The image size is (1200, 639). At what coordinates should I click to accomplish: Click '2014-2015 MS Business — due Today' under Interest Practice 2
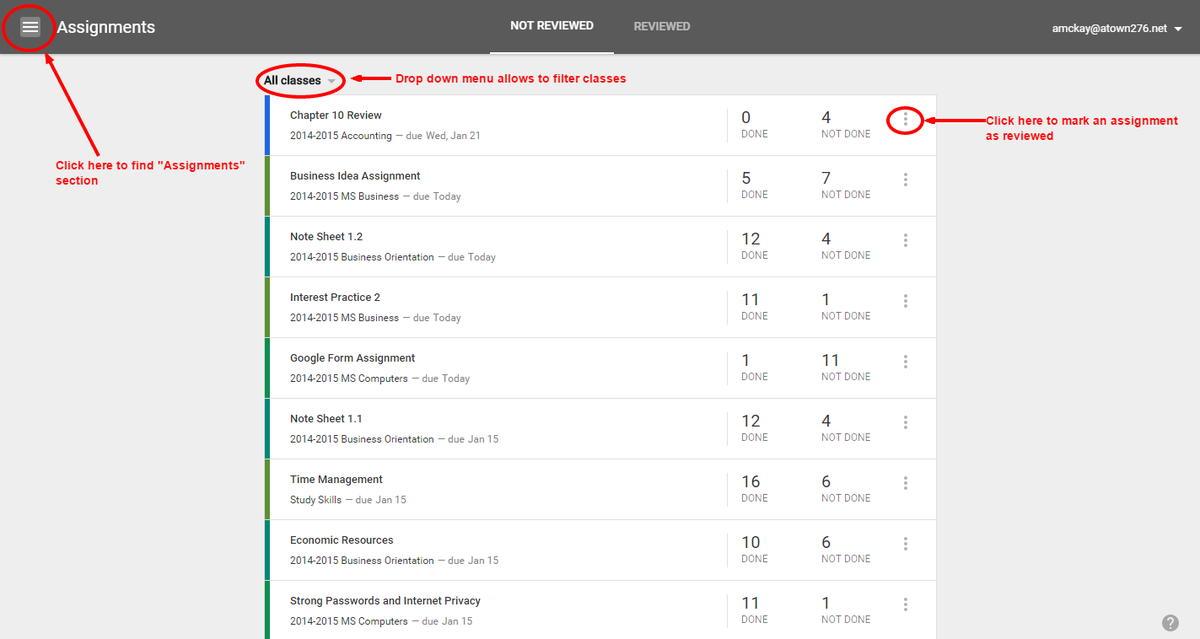pos(376,318)
